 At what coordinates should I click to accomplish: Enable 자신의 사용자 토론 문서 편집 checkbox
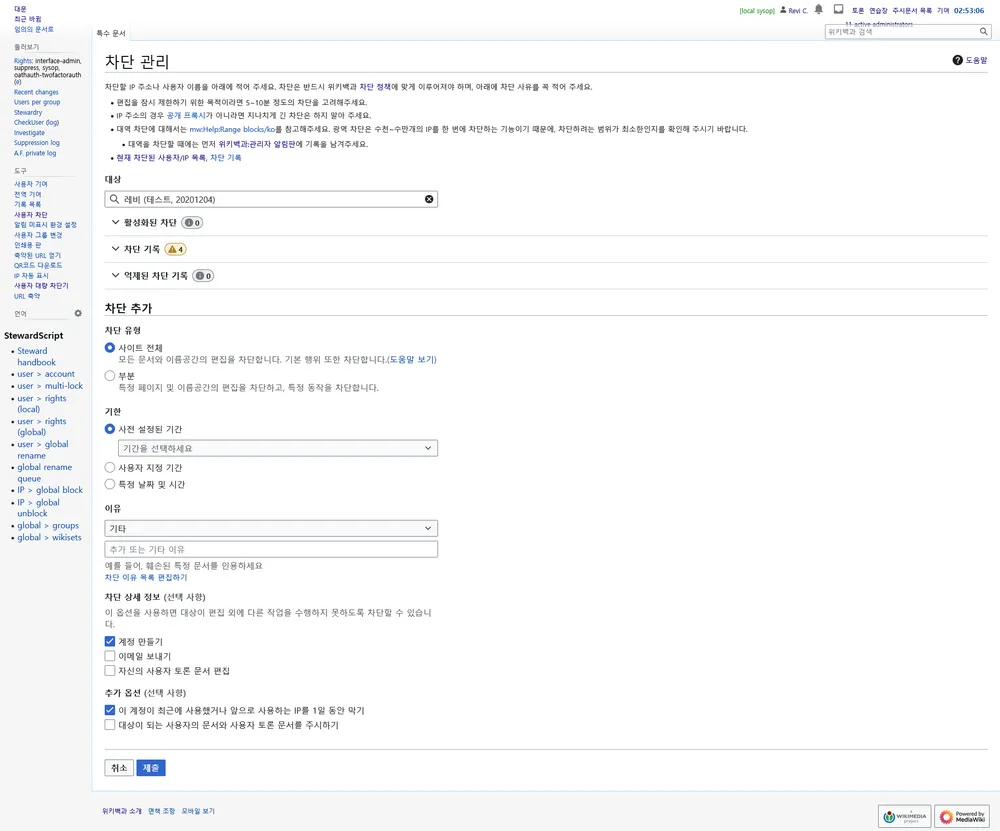point(110,670)
